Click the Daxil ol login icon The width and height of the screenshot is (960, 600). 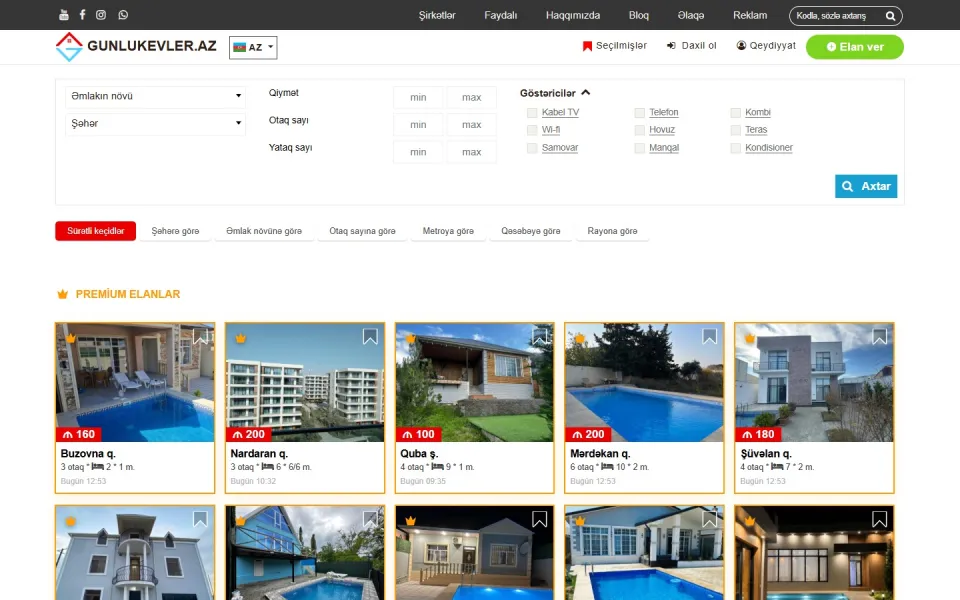click(x=672, y=45)
